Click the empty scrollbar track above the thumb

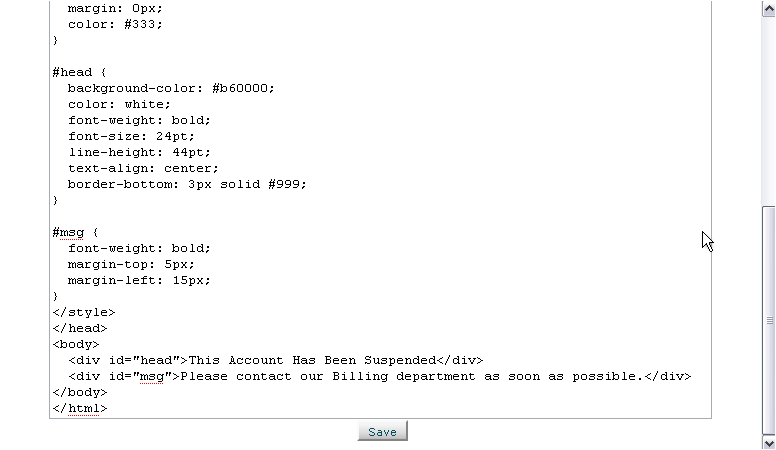[x=769, y=111]
